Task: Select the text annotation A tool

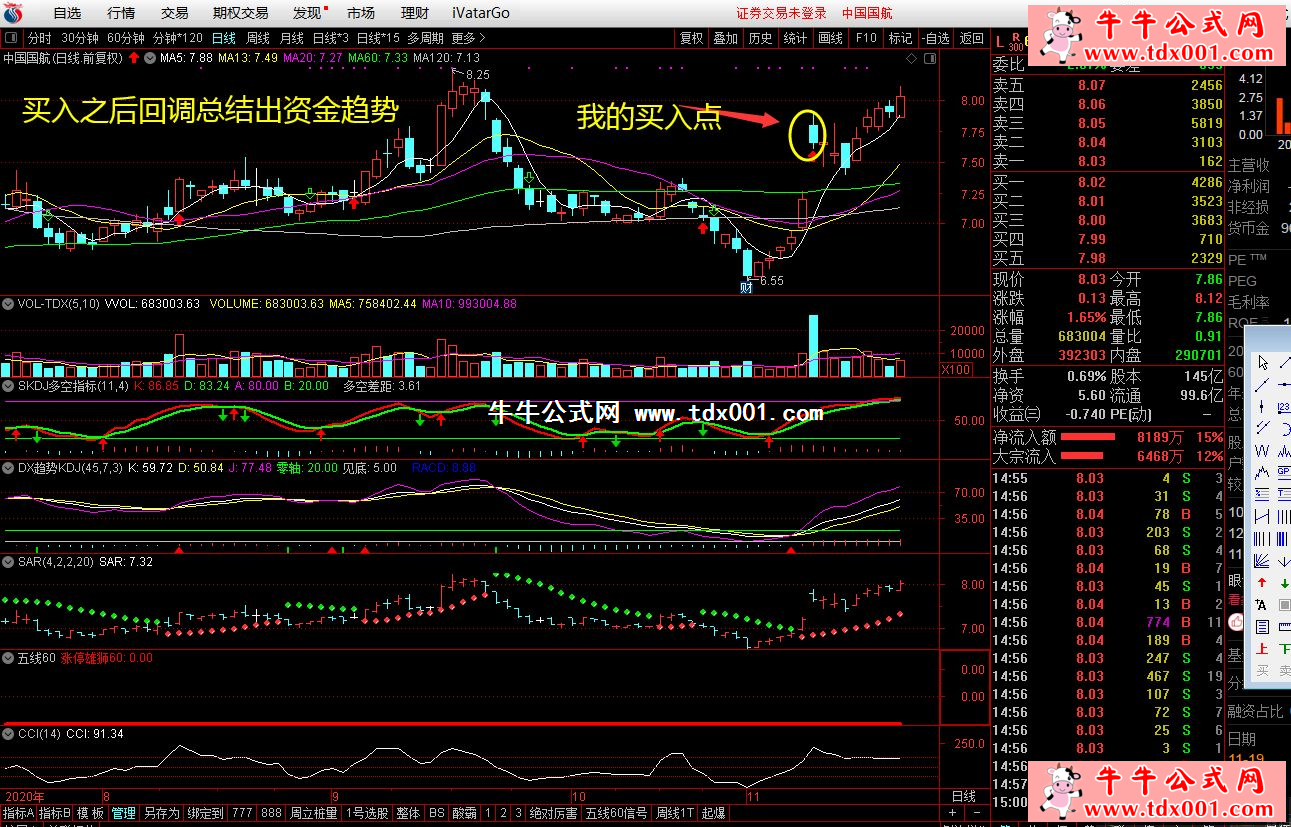Action: 1262,605
